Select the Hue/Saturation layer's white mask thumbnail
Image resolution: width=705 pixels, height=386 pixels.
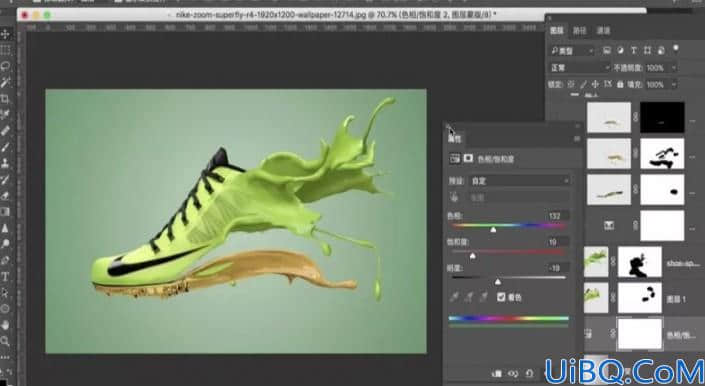(640, 334)
